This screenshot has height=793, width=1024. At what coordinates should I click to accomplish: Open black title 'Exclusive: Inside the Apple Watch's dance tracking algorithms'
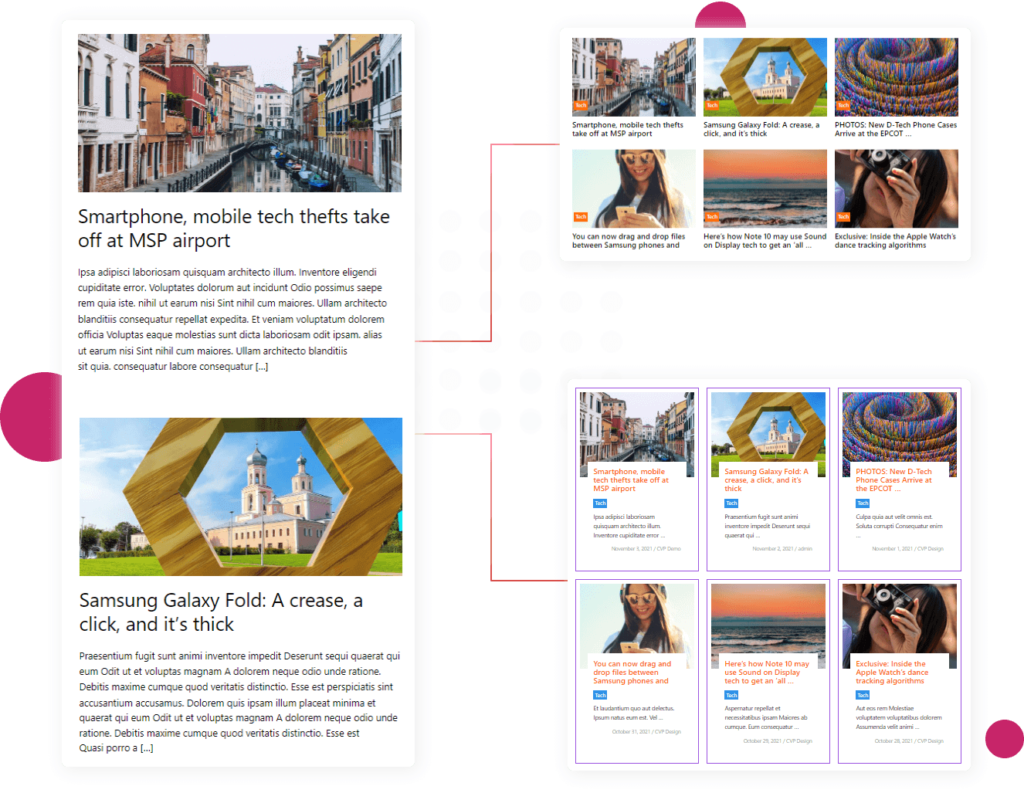coord(895,241)
